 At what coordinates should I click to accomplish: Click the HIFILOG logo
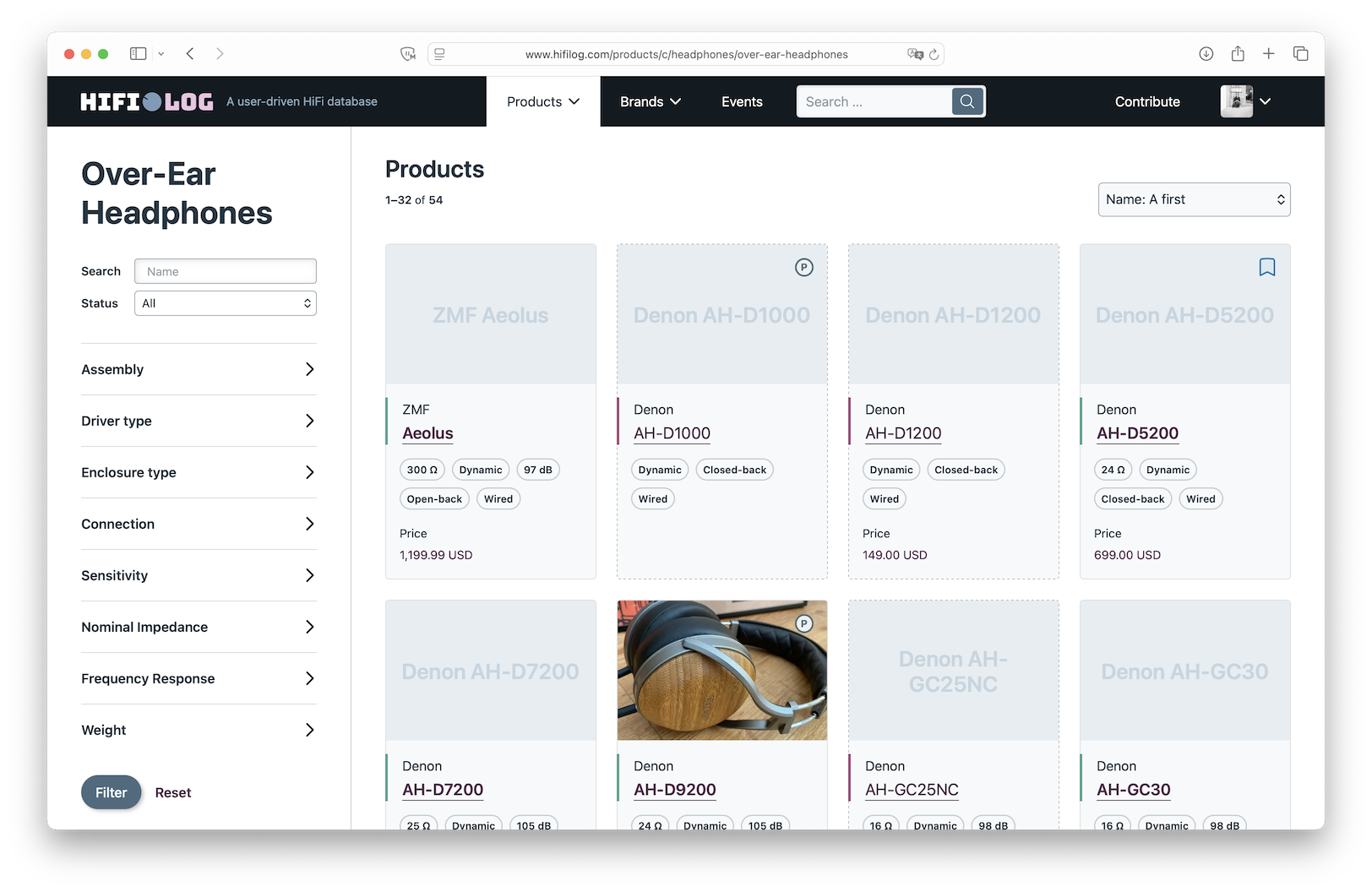[147, 102]
